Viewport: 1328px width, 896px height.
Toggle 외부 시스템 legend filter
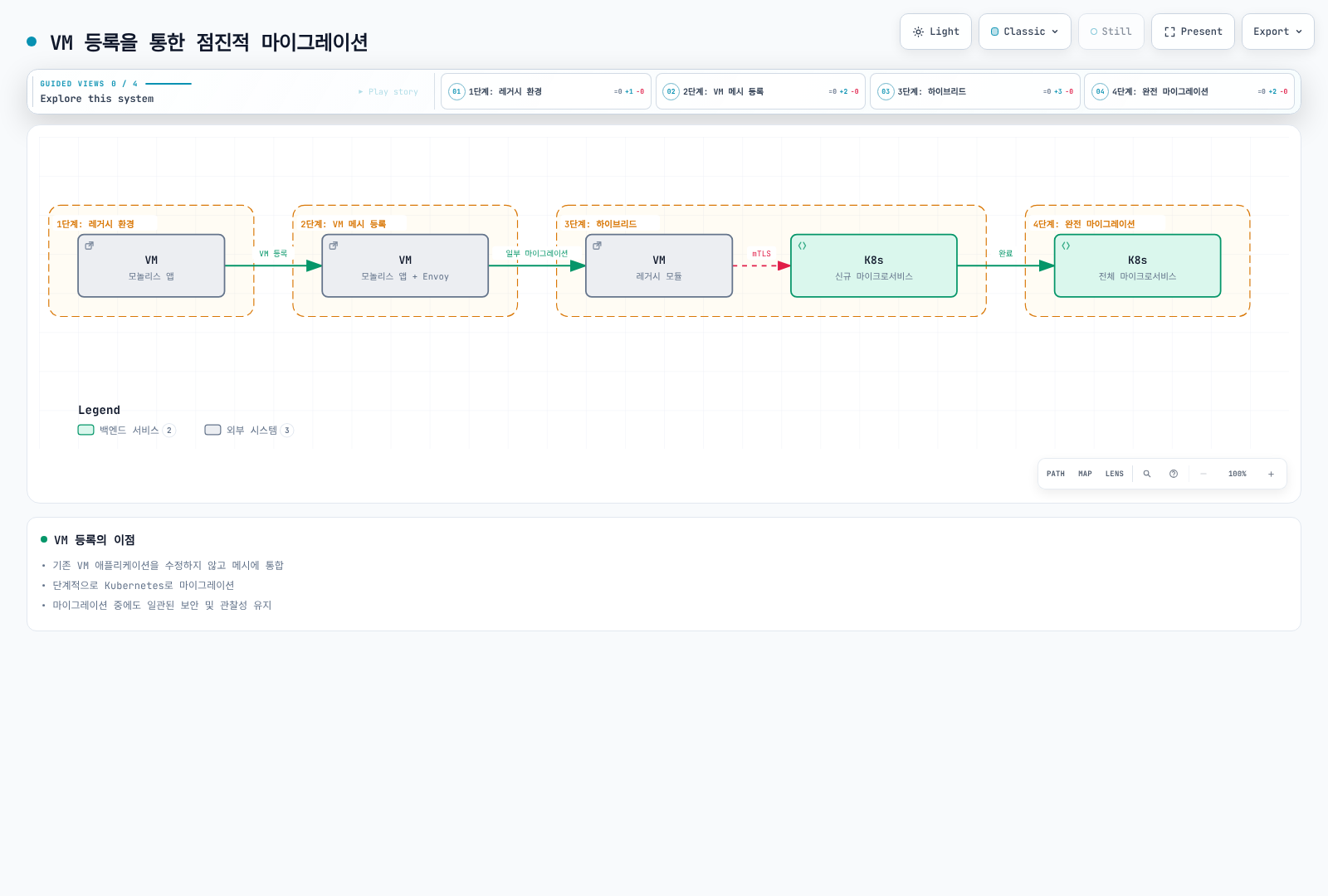coord(249,430)
